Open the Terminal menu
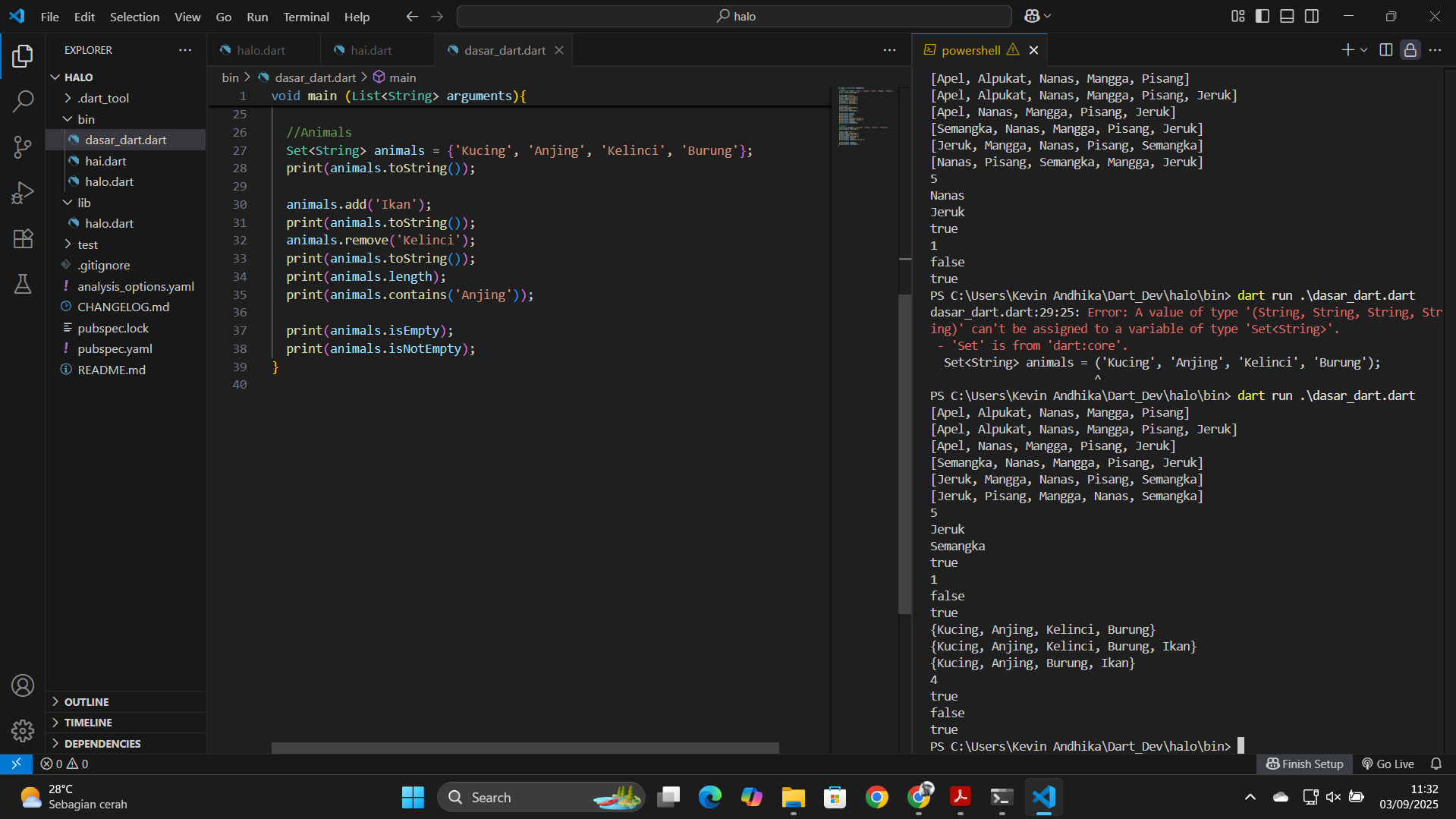Viewport: 1456px width, 819px height. (x=306, y=17)
